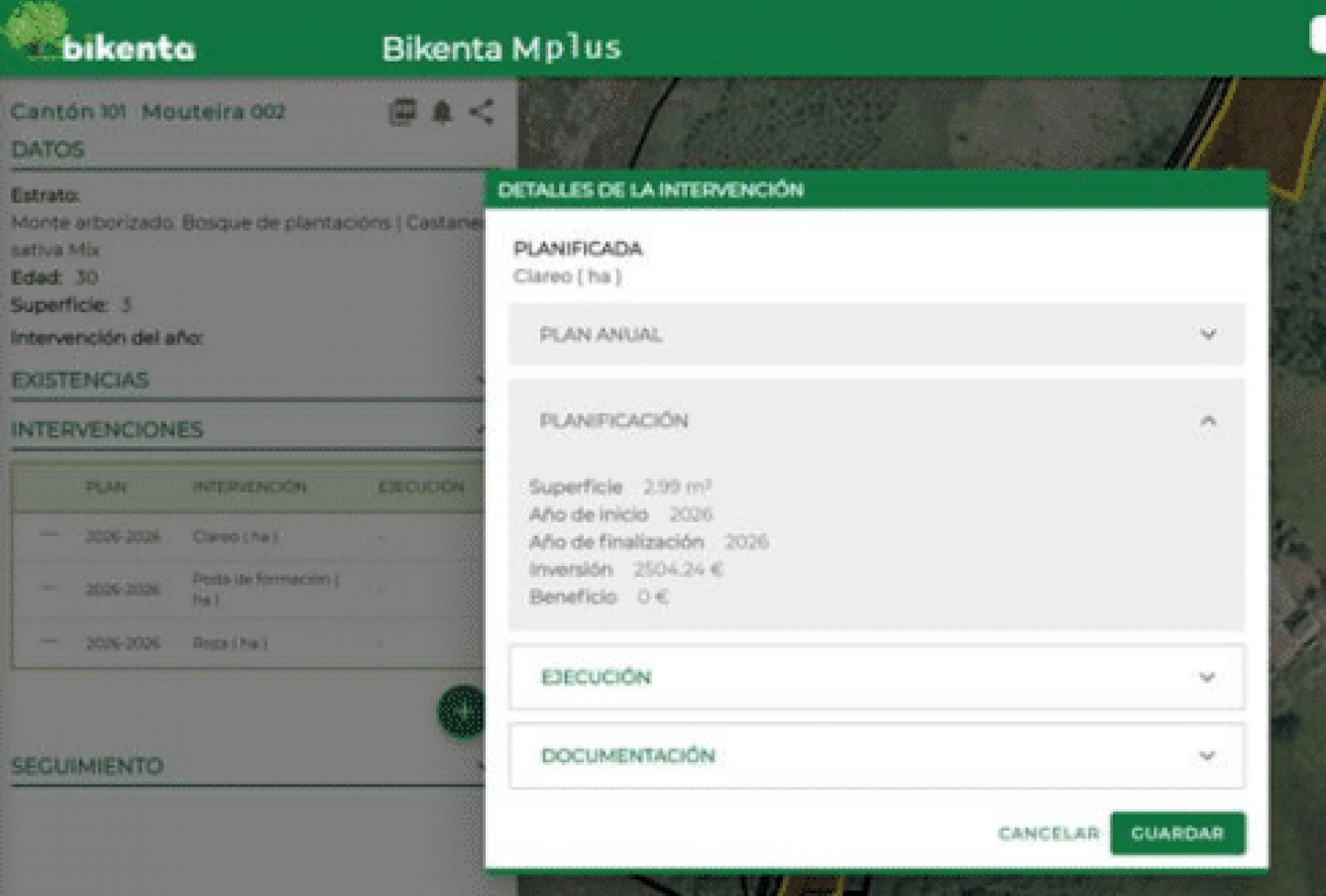Screen dimensions: 1326x896
Task: Click the Bikenta tree logo
Action: point(38,30)
